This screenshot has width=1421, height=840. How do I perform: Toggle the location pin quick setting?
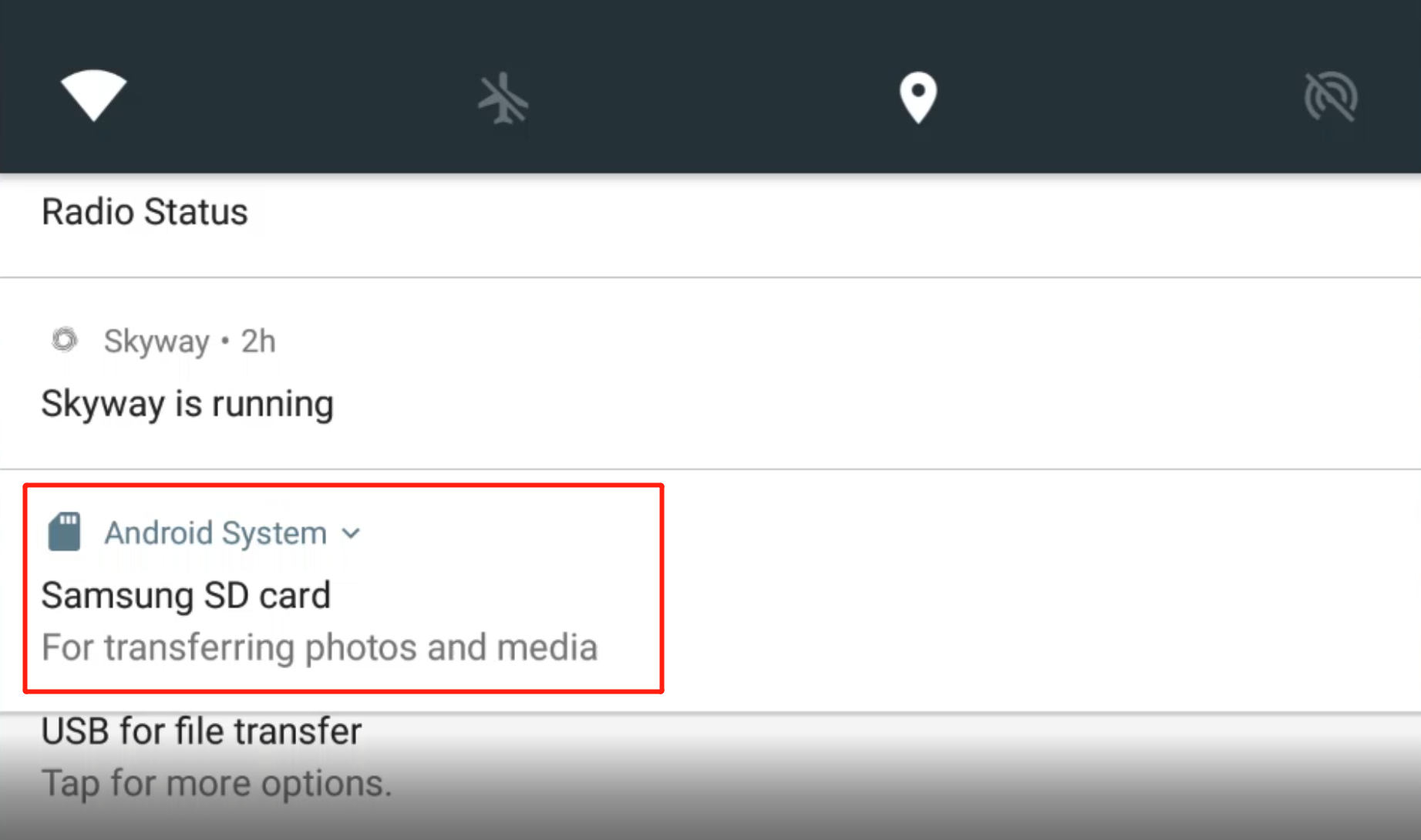(x=918, y=97)
